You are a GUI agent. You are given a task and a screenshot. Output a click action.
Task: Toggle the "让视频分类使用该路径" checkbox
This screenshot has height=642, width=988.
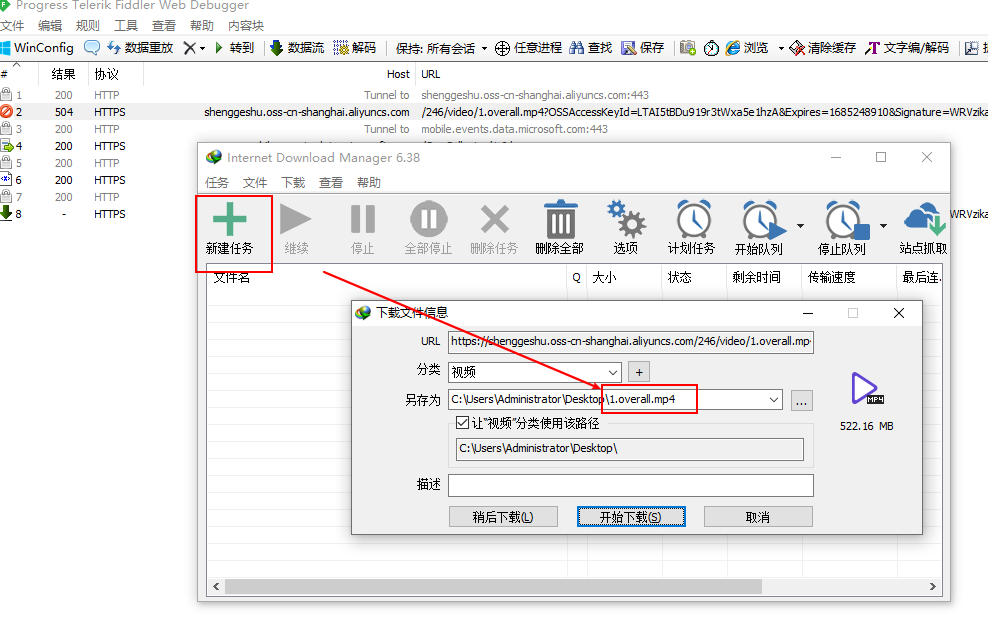click(462, 423)
